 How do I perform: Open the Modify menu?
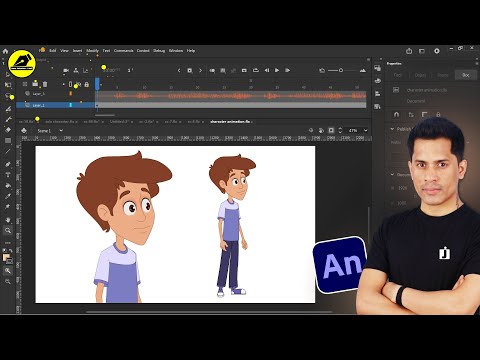point(92,51)
